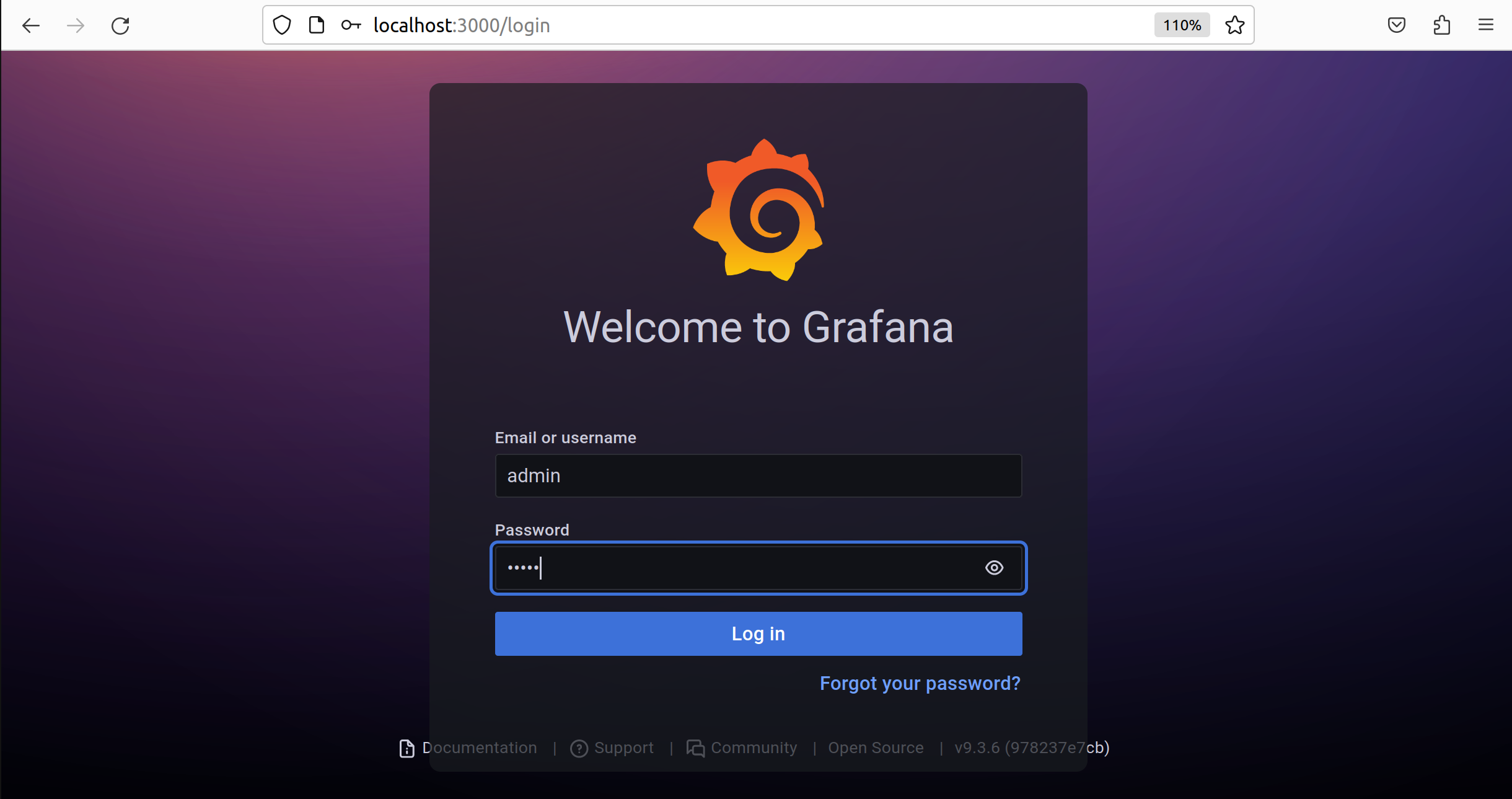Click the localhost:3000/login address bar

click(744, 25)
